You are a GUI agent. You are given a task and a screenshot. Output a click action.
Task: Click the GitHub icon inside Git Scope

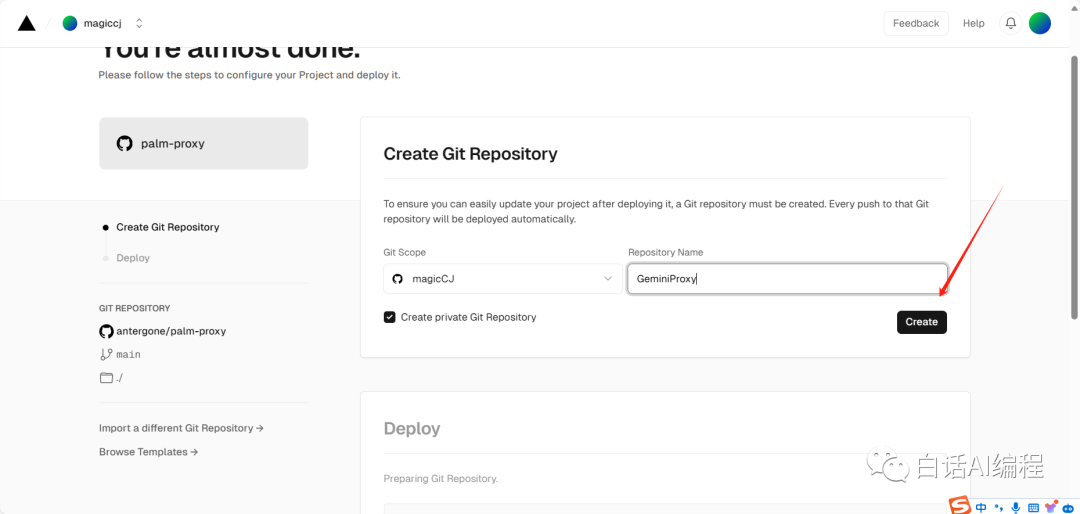(x=397, y=279)
